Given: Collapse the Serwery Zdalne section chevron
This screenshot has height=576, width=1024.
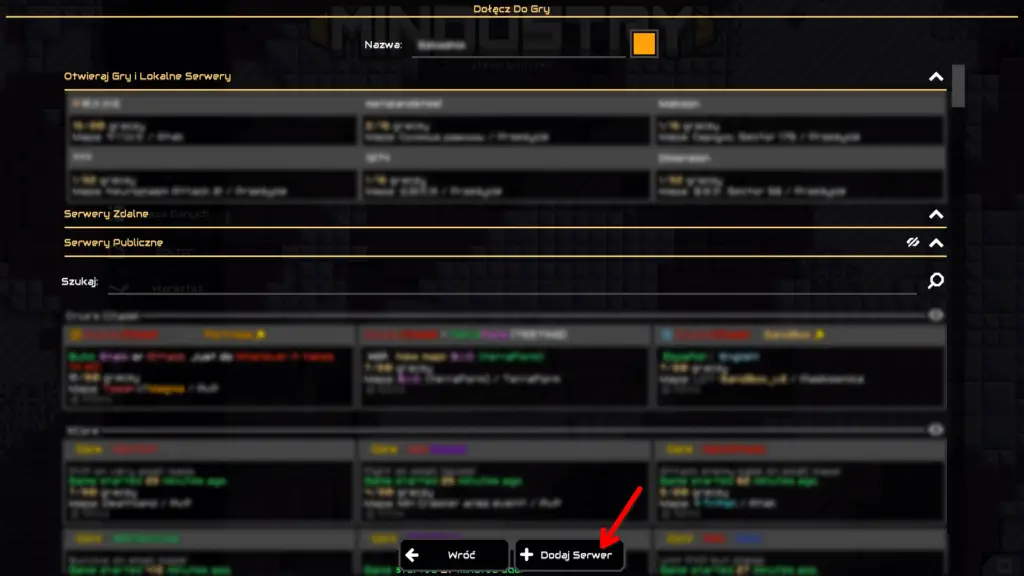Looking at the screenshot, I should [x=936, y=214].
